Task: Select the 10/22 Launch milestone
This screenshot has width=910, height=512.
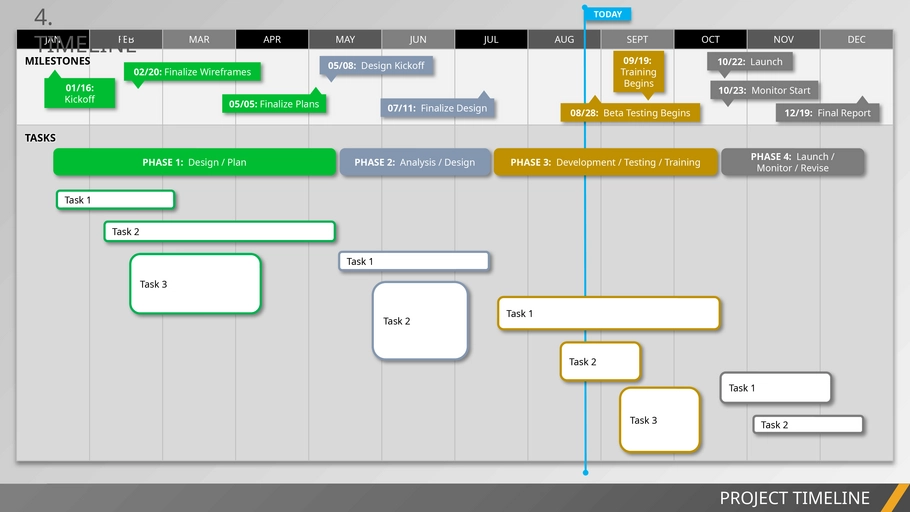Action: click(x=750, y=62)
